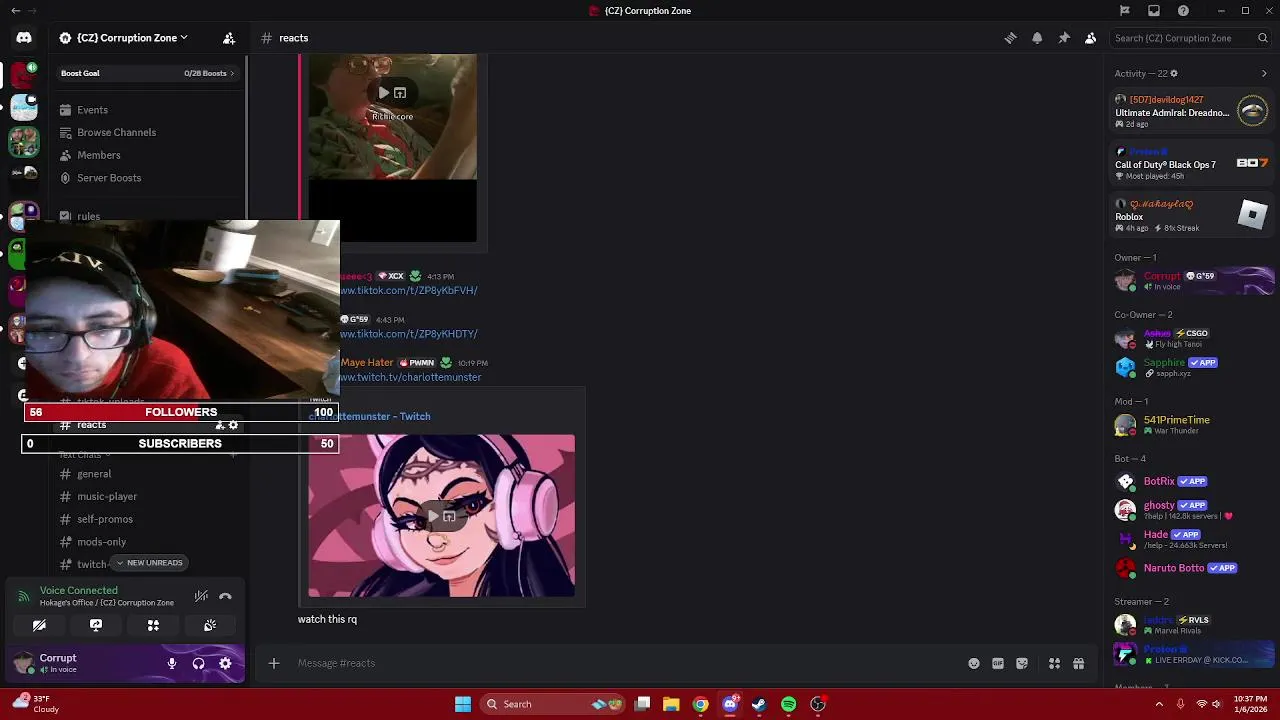The image size is (1280, 720).
Task: Open the Threads icon in channel header
Action: [1010, 38]
